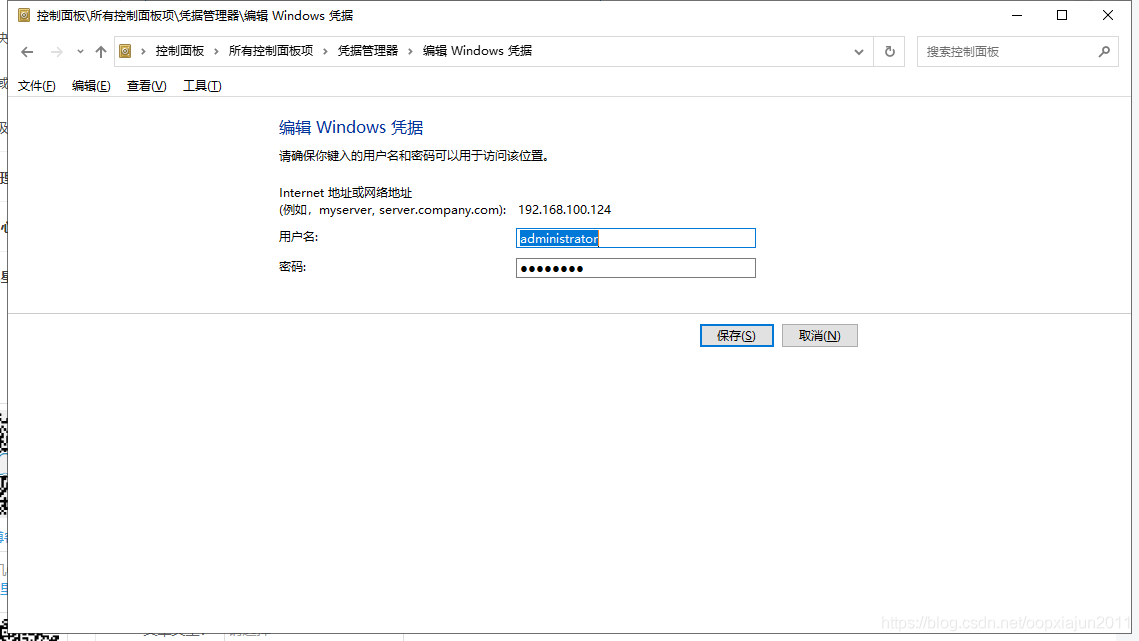
Task: Navigate to 控制面板 breadcrumb
Action: (179, 51)
